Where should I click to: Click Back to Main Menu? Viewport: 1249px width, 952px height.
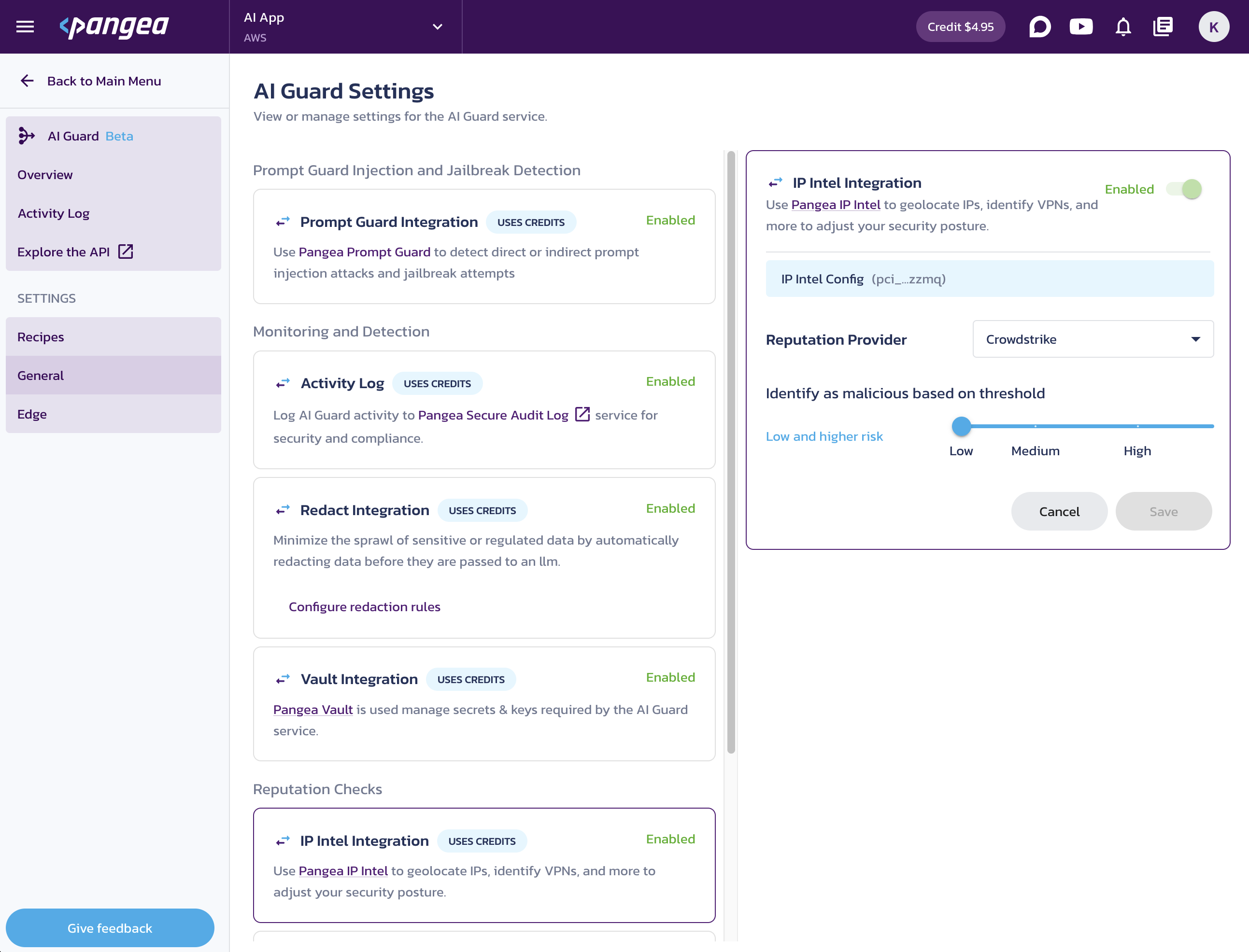coord(104,81)
